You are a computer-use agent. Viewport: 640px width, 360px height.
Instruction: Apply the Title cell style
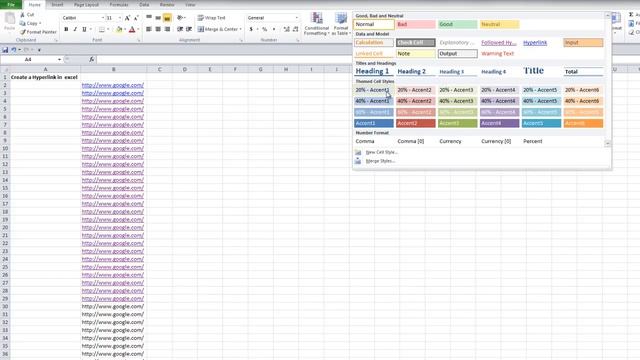[x=541, y=71]
